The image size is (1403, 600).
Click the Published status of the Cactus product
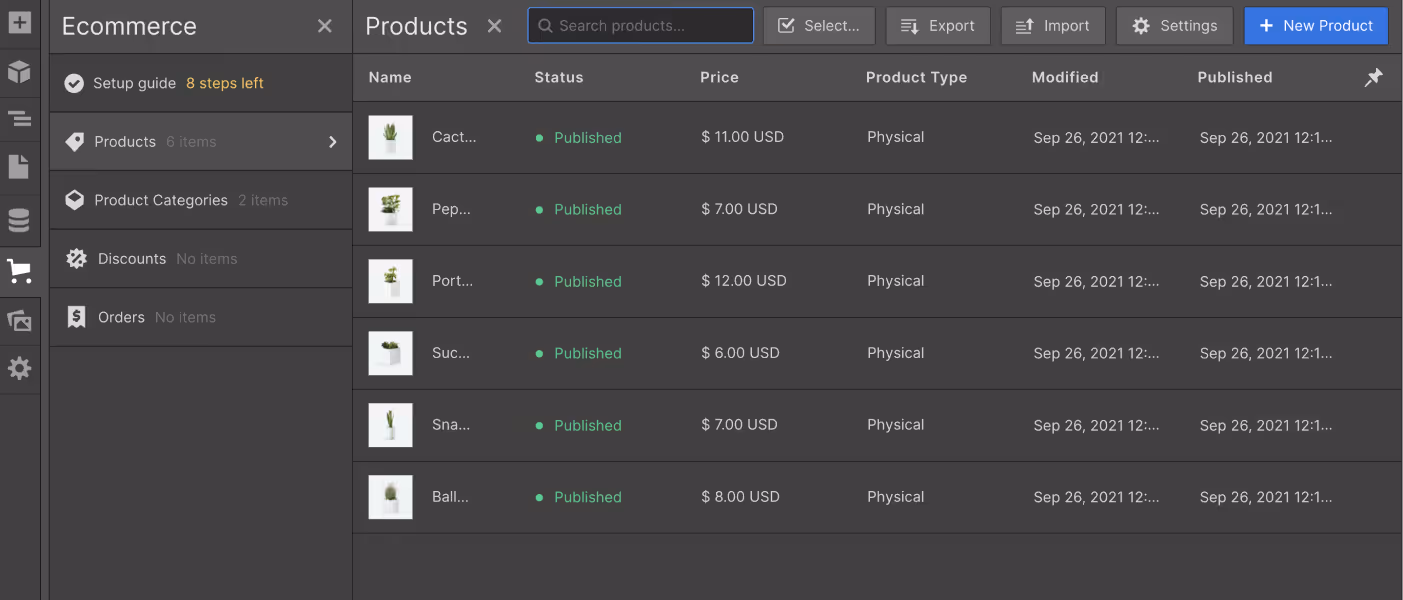coord(587,137)
